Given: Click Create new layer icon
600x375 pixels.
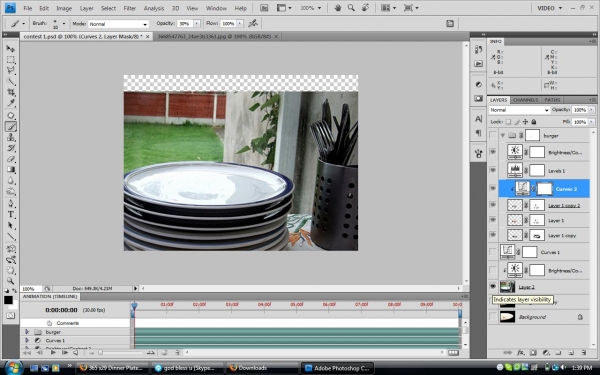Looking at the screenshot, I should (x=571, y=352).
